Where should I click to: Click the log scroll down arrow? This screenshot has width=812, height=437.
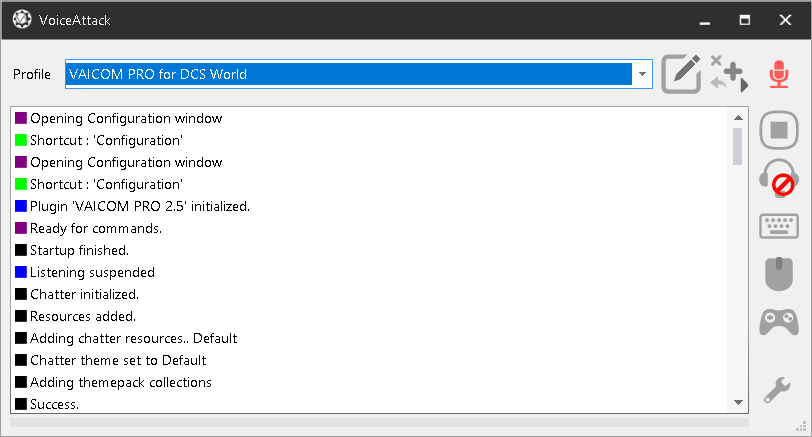point(738,402)
